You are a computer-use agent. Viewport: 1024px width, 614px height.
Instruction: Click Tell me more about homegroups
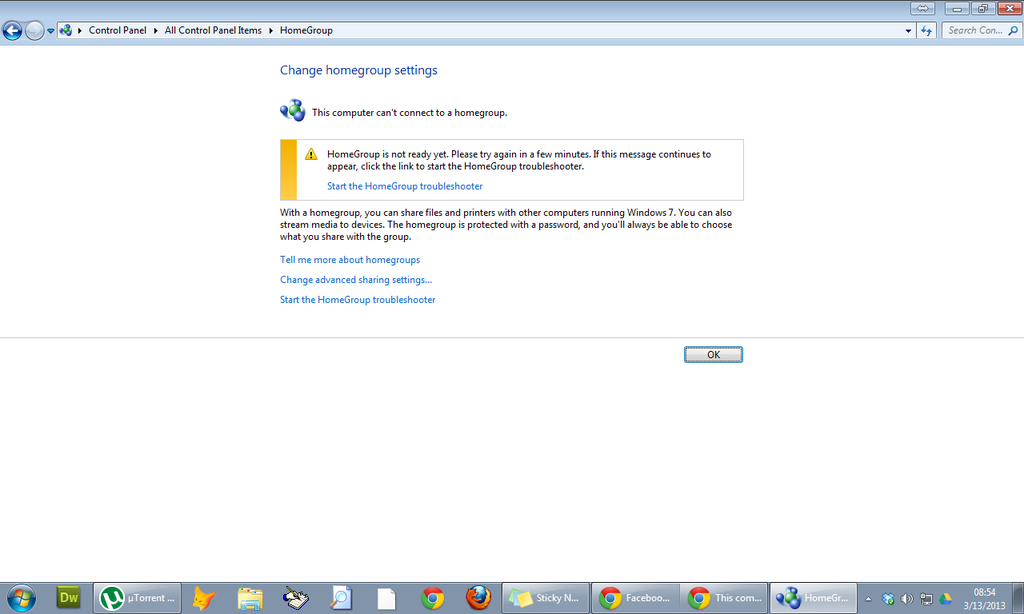pyautogui.click(x=349, y=259)
